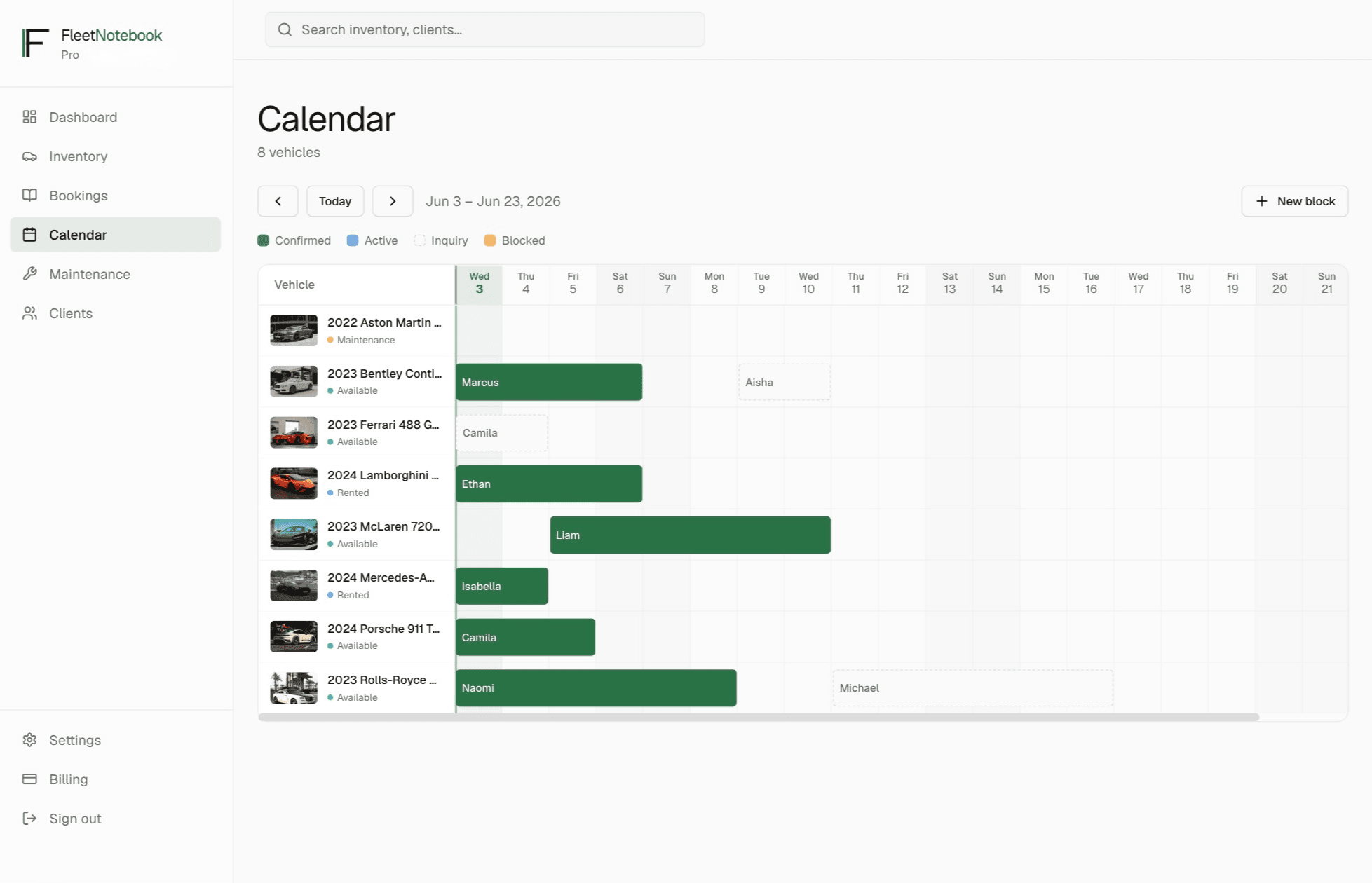This screenshot has height=883, width=1372.
Task: Select the Sun 21 column header
Action: click(1326, 284)
